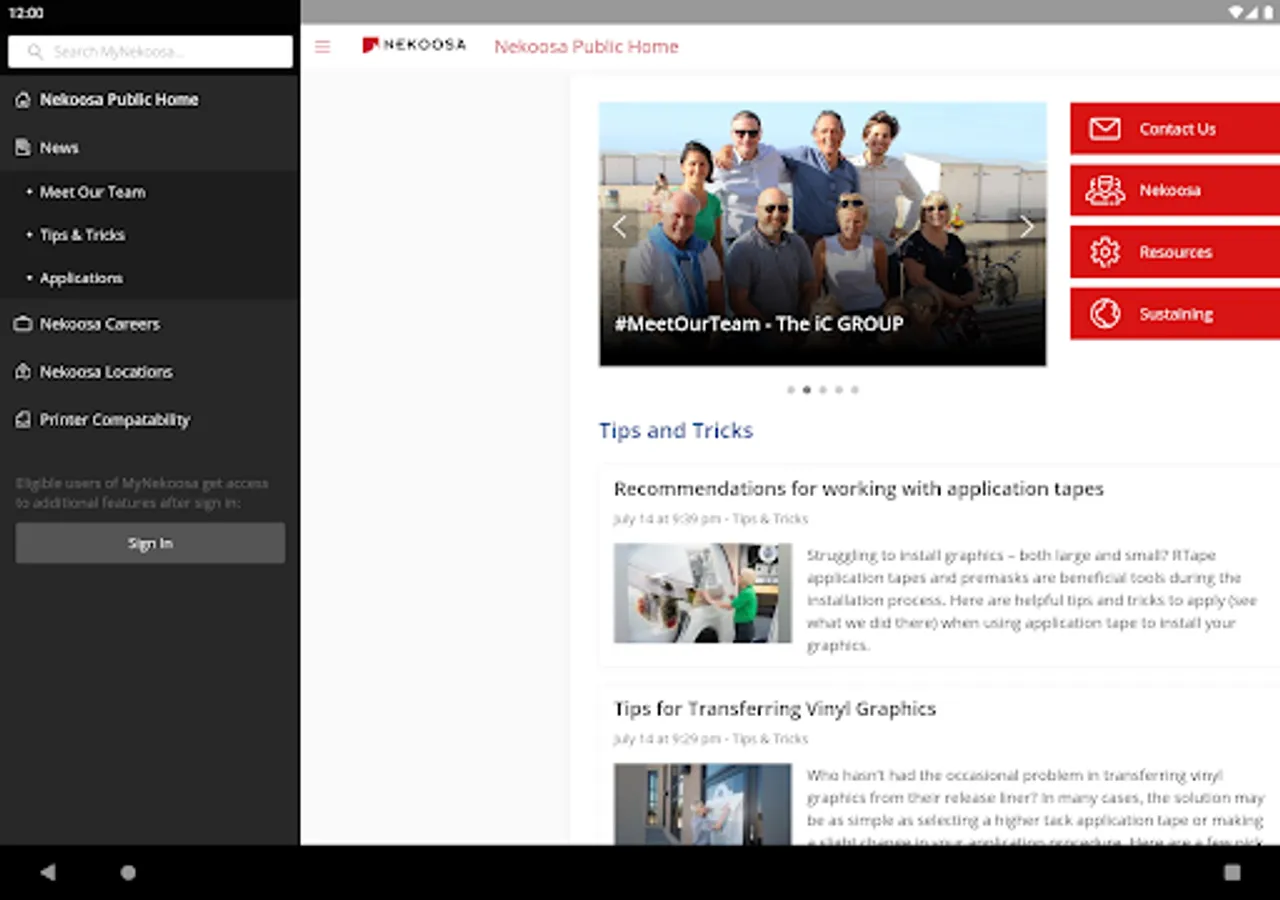Open News section in sidebar
Viewport: 1280px width, 900px height.
(x=150, y=148)
